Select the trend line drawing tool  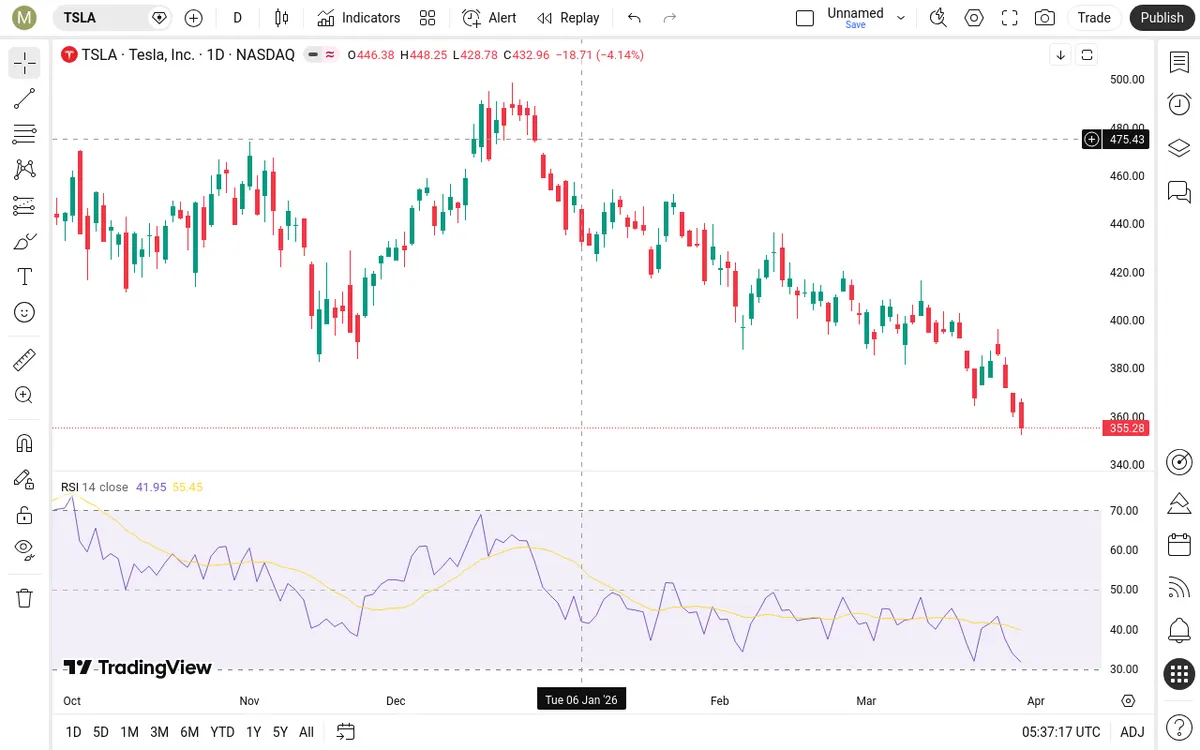tap(25, 99)
